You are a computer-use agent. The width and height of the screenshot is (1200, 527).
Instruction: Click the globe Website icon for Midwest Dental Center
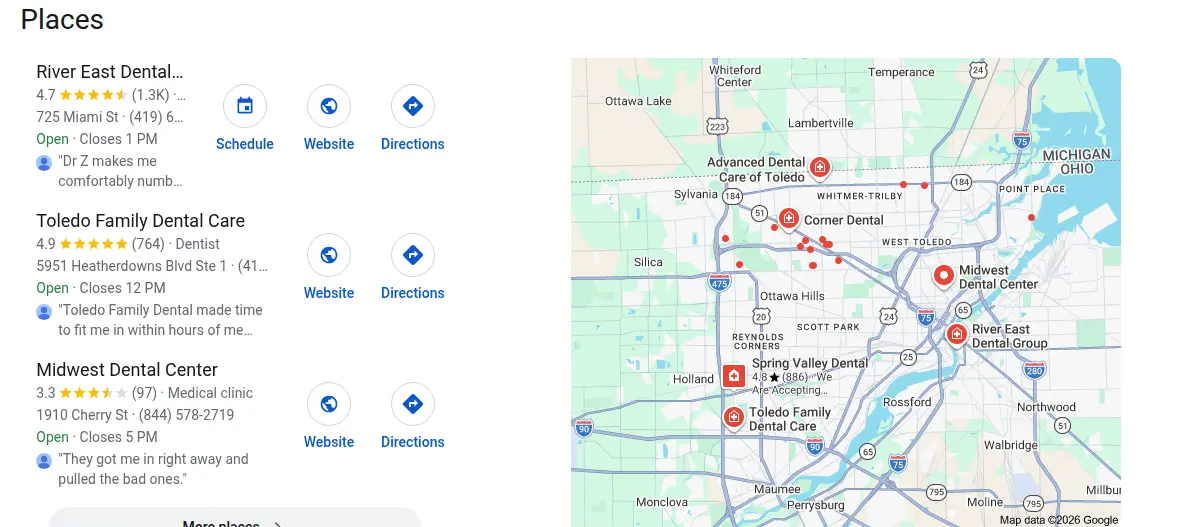point(329,404)
